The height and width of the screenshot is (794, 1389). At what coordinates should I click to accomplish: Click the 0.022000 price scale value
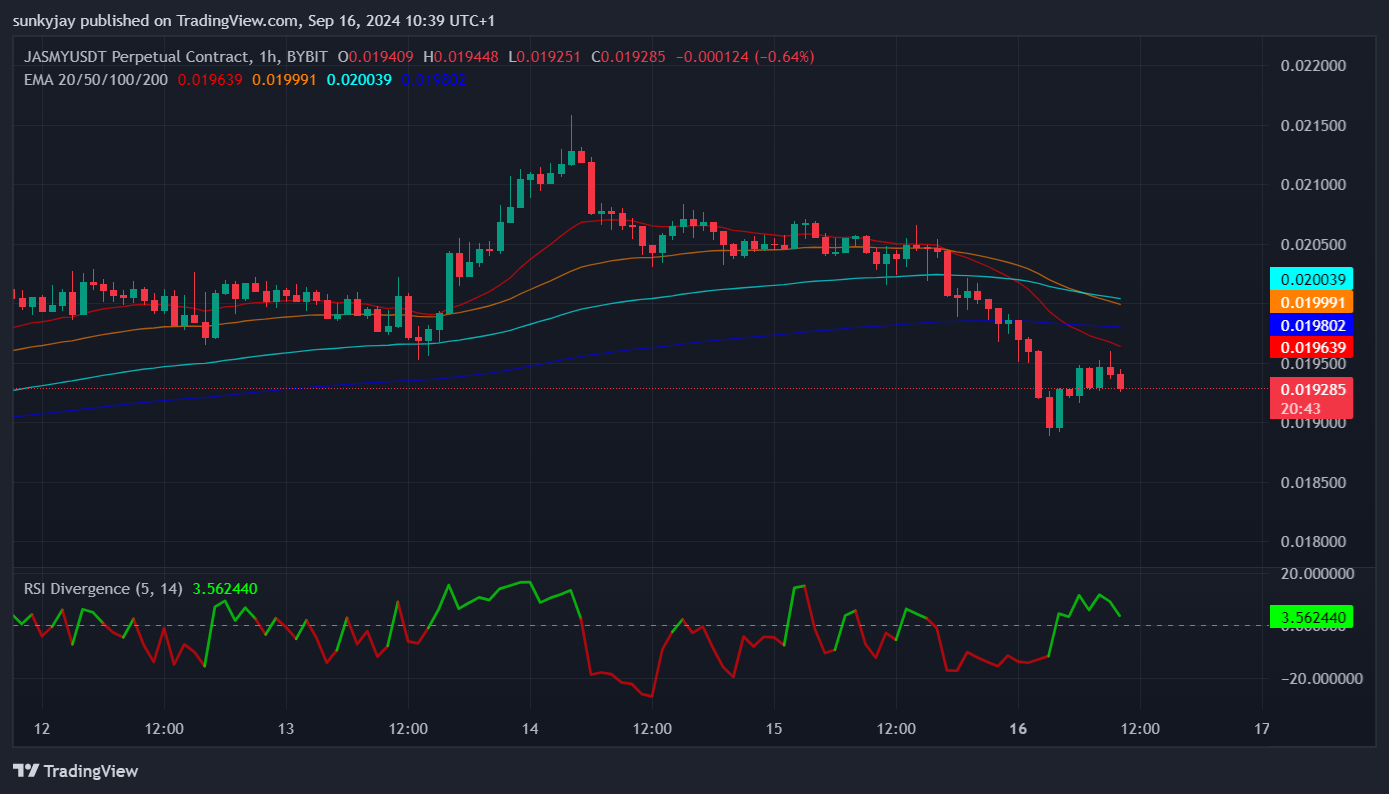[x=1314, y=66]
